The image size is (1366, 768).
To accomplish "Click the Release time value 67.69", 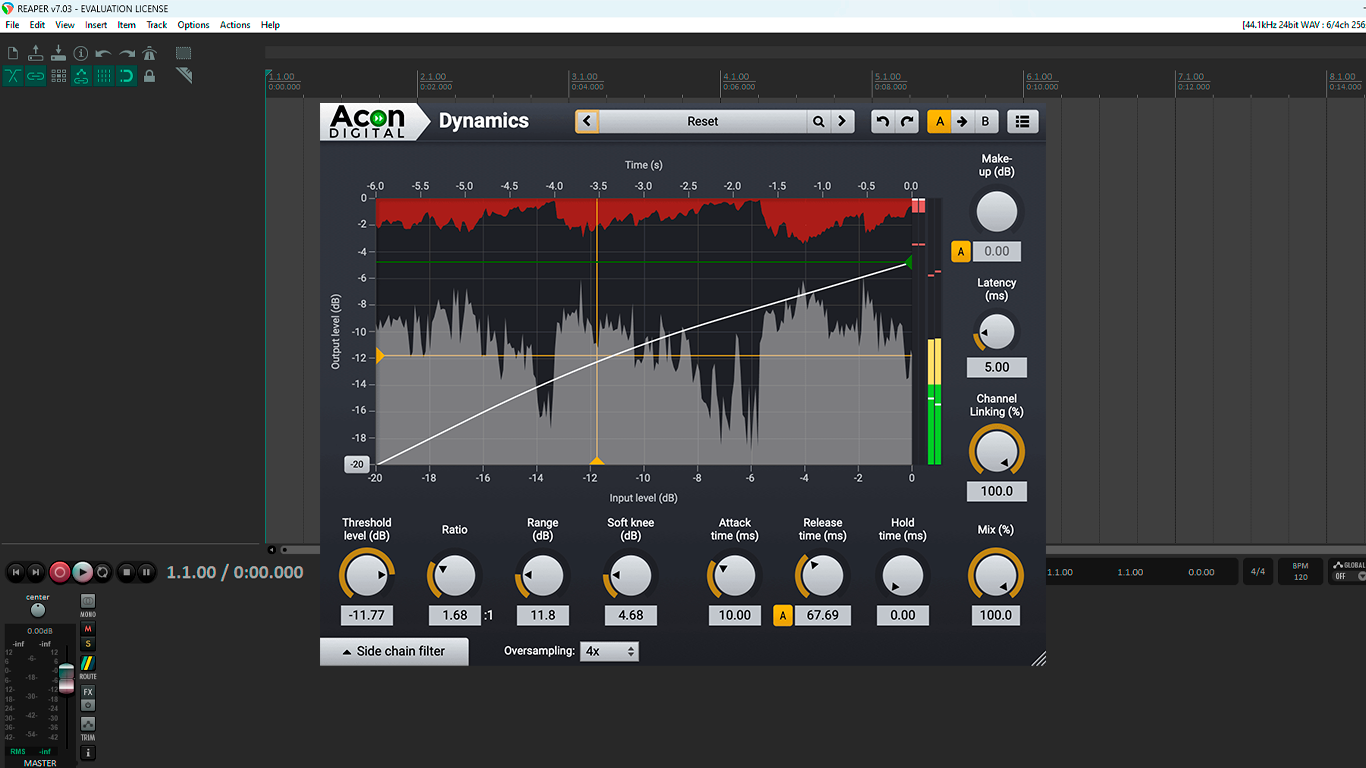I will 823,615.
